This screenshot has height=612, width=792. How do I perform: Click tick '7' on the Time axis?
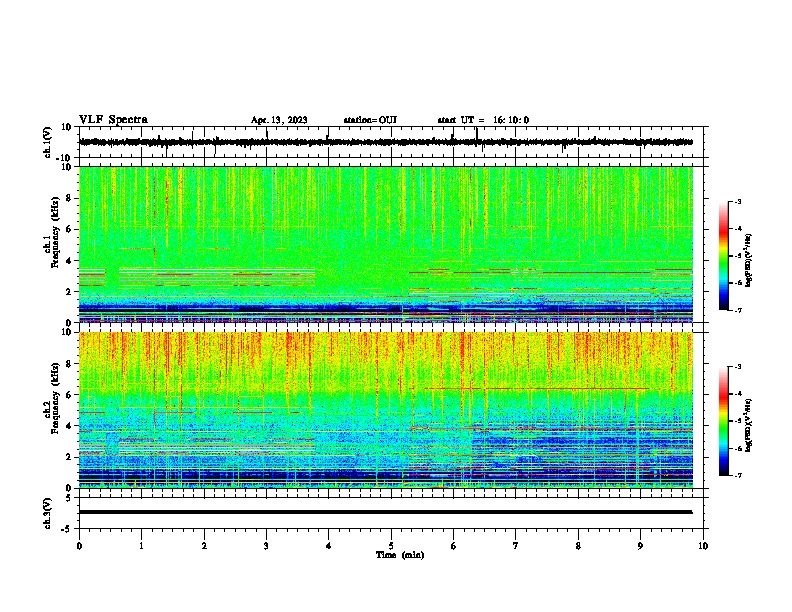point(516,546)
